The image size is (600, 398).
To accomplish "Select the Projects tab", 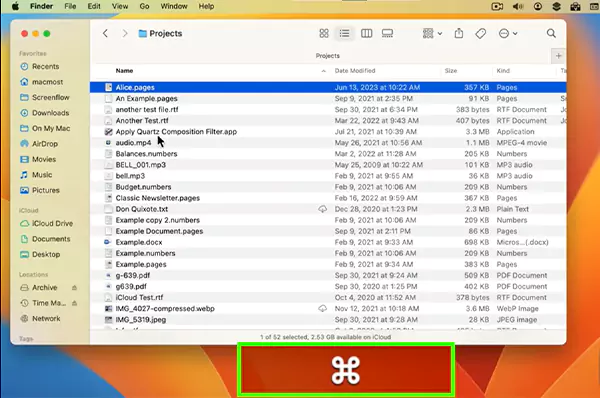I will point(328,56).
